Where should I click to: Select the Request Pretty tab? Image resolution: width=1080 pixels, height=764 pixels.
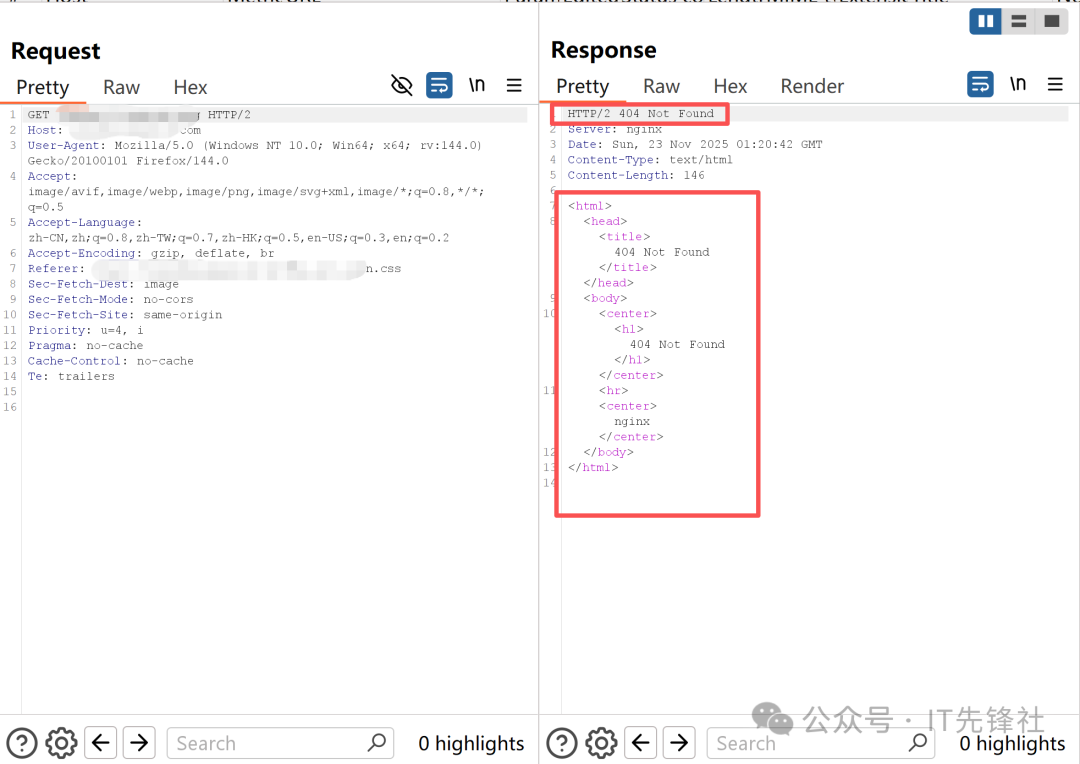(x=43, y=87)
